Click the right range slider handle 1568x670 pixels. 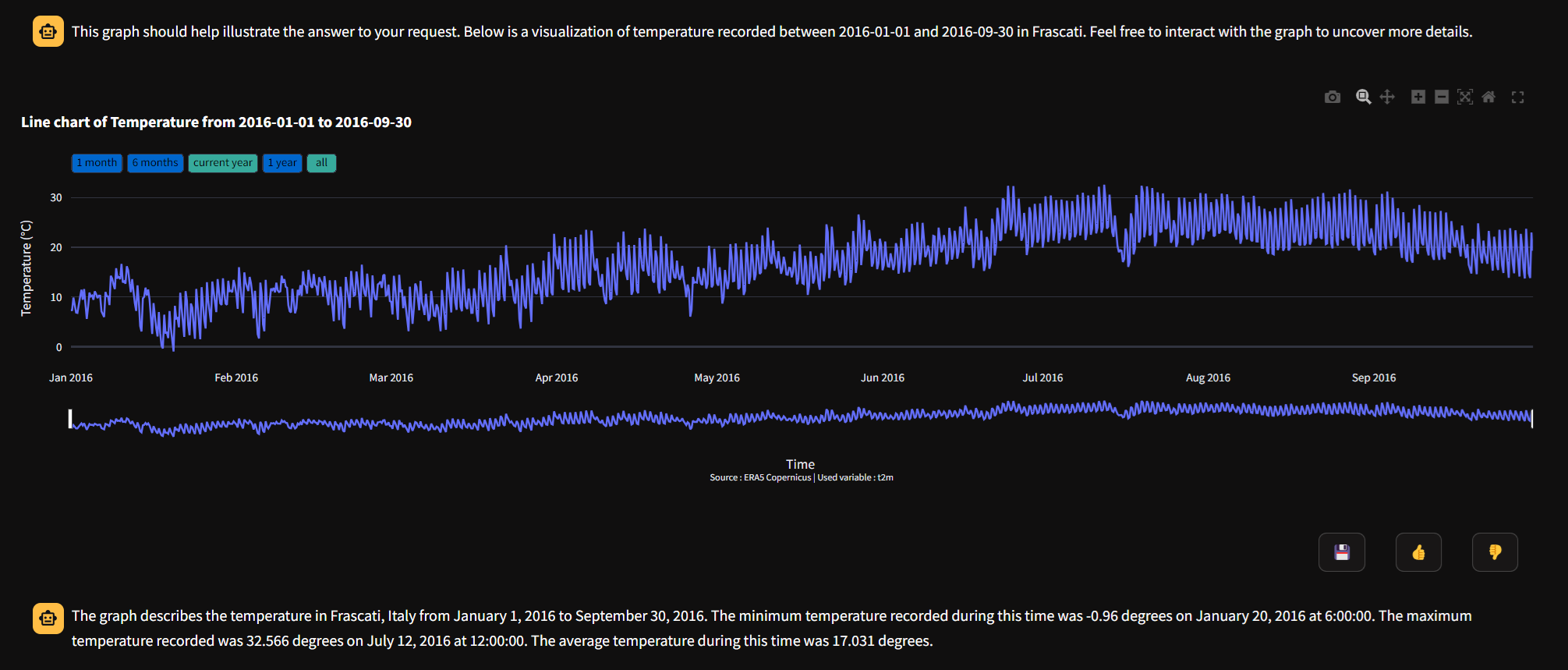click(1532, 419)
